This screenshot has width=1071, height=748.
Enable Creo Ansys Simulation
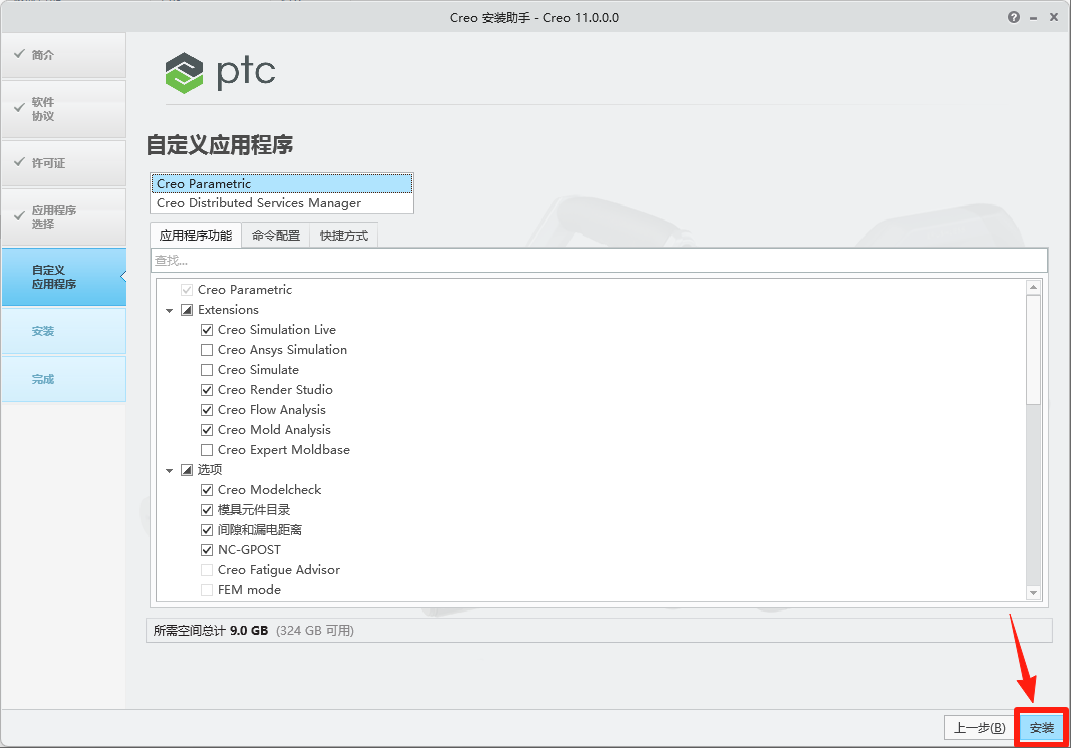point(206,349)
